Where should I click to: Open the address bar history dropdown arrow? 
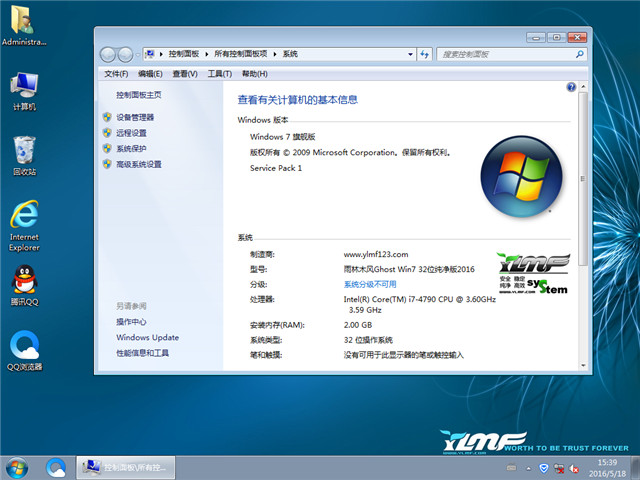410,54
